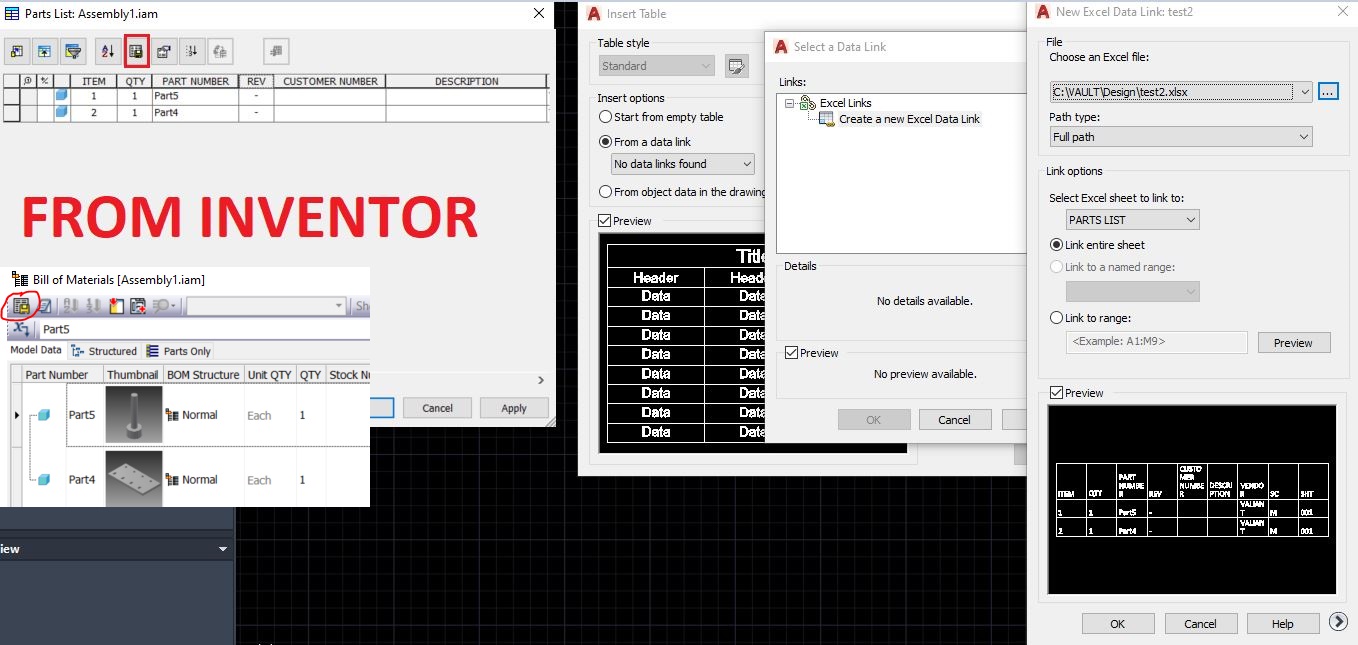Enable the Start from empty table option
The width and height of the screenshot is (1358, 645).
604,117
